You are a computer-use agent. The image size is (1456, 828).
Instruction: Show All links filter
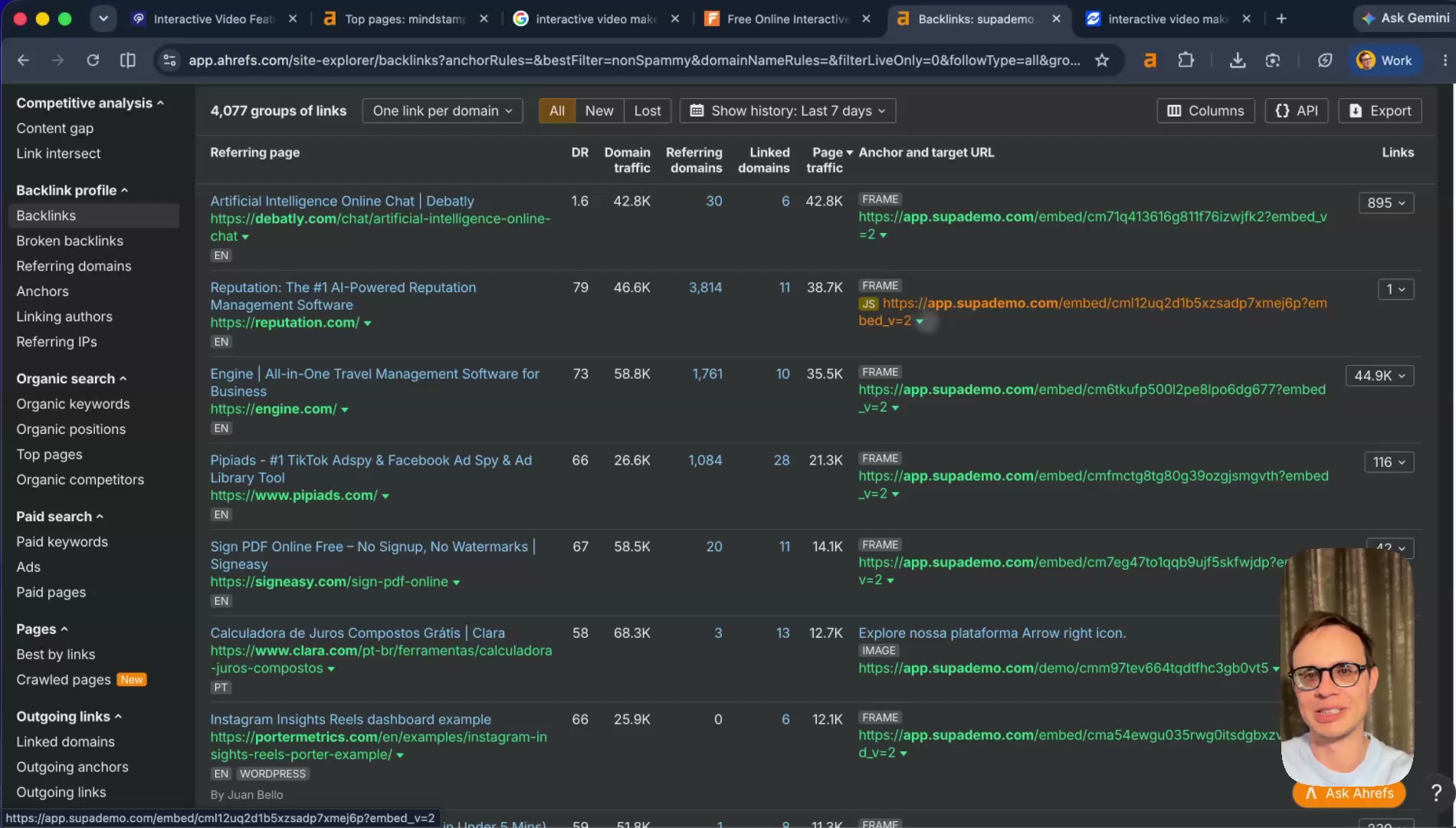pyautogui.click(x=557, y=110)
